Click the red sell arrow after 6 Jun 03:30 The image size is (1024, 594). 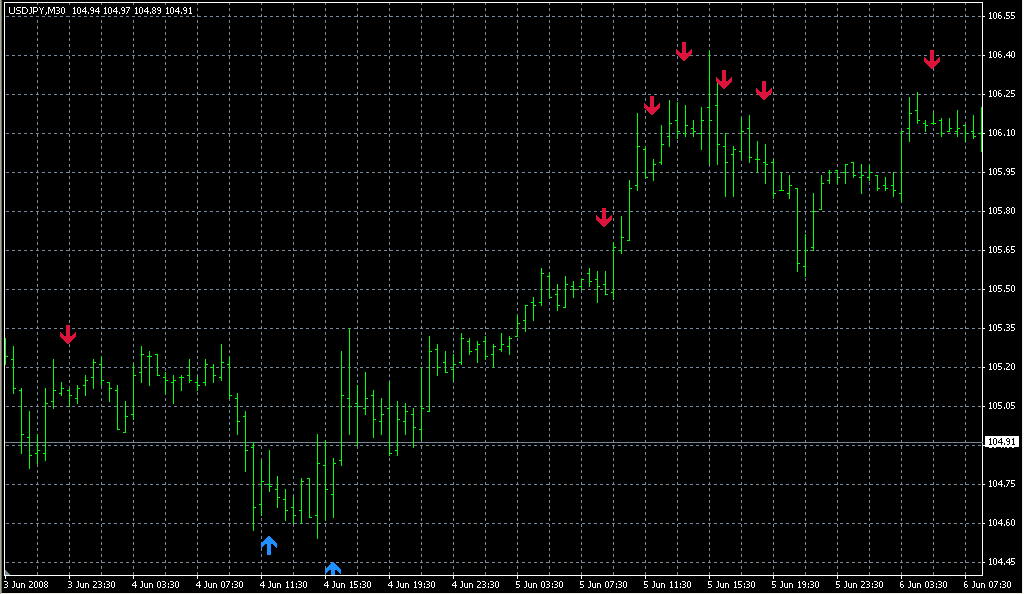click(932, 59)
